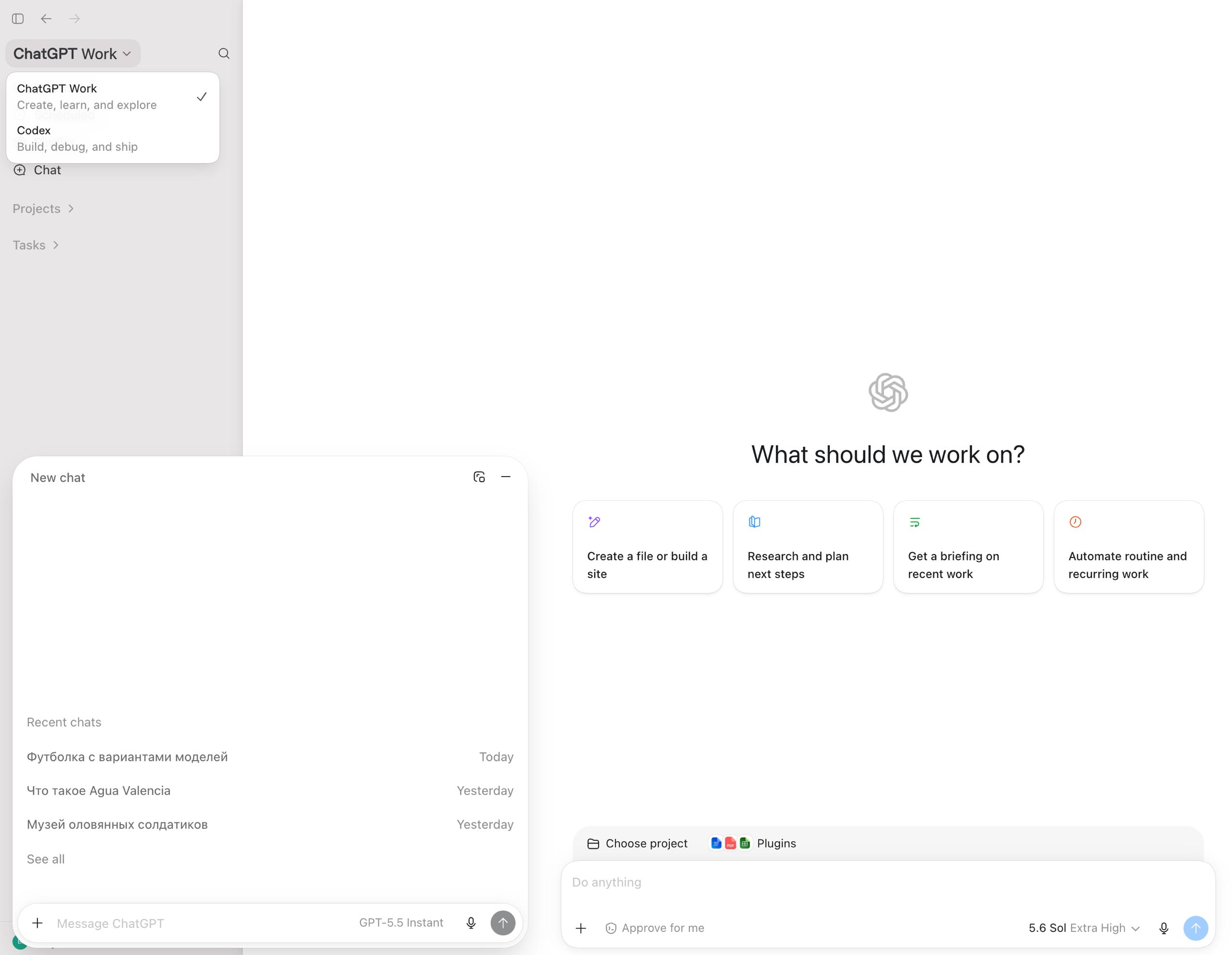Click the plus icon below Do anything
This screenshot has height=955, width=1232.
(581, 928)
